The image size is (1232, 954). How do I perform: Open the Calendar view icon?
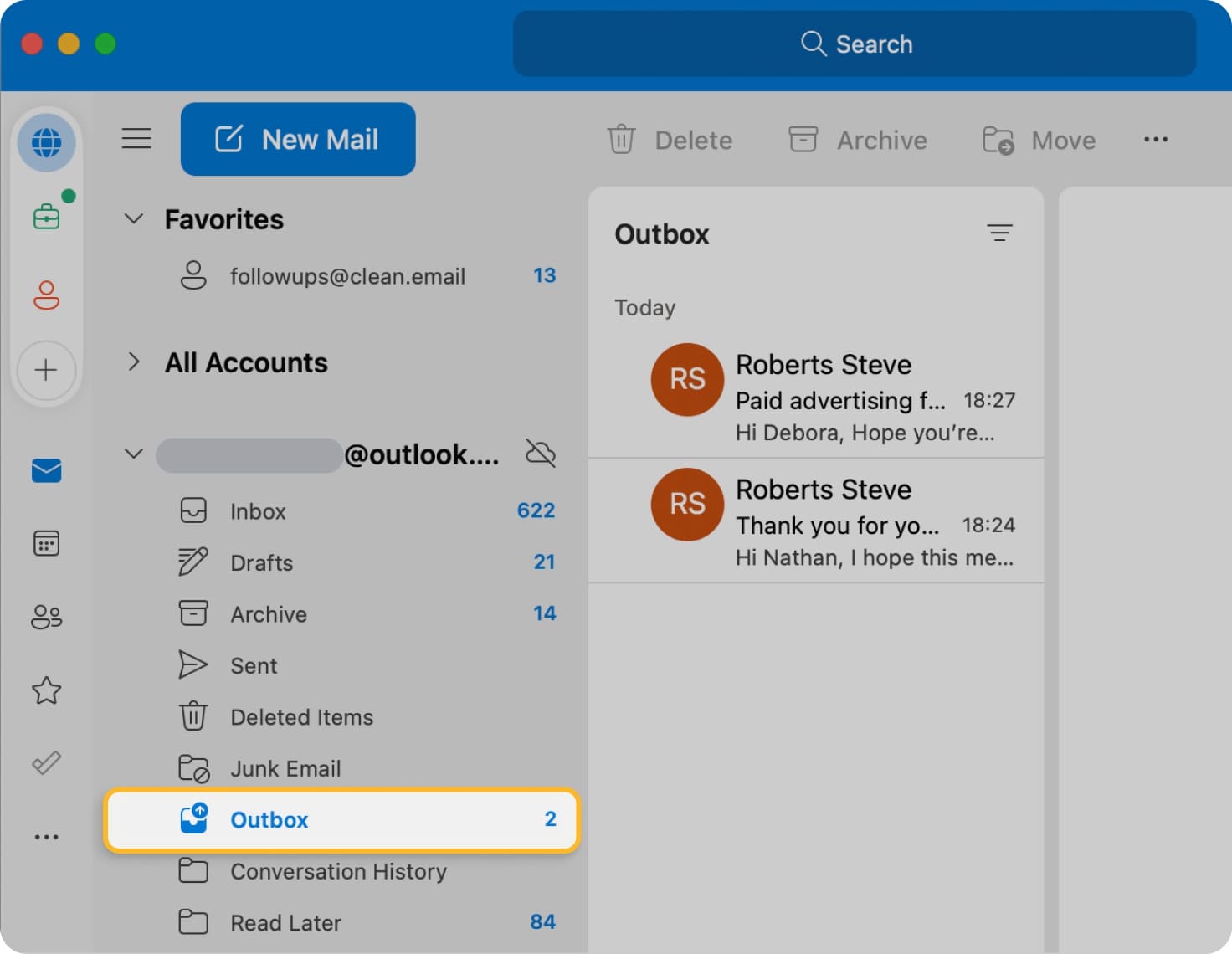point(47,543)
